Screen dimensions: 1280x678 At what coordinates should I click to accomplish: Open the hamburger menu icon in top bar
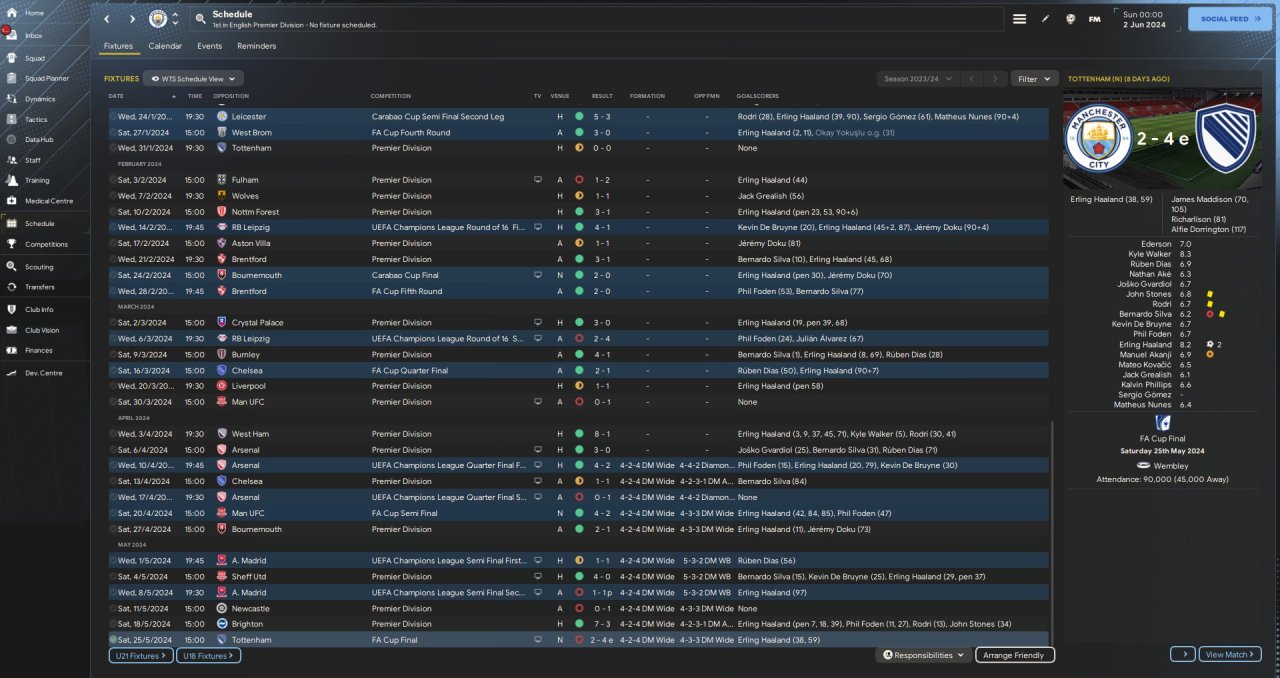pos(1019,19)
